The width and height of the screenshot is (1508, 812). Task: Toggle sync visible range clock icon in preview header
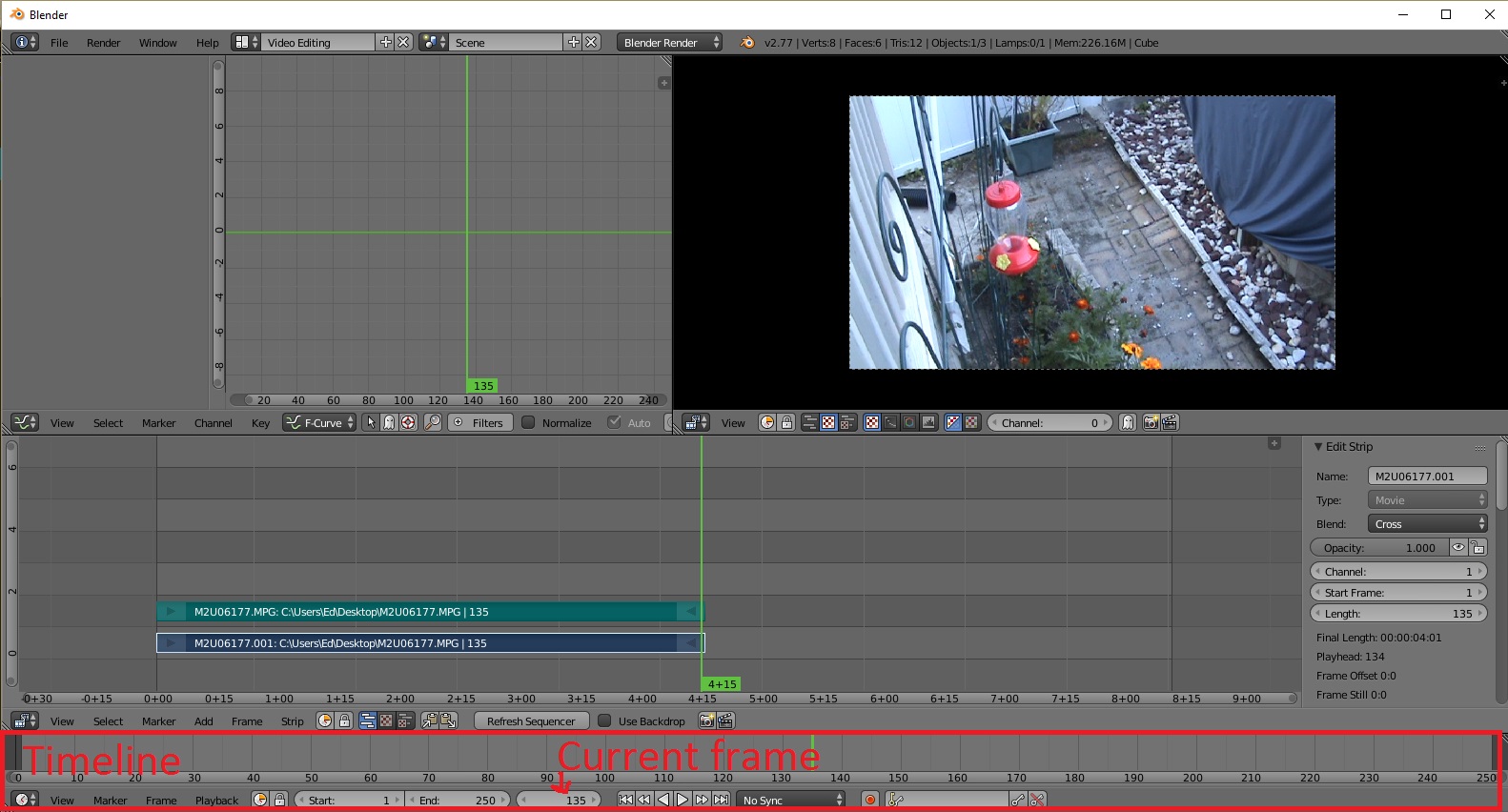(767, 422)
